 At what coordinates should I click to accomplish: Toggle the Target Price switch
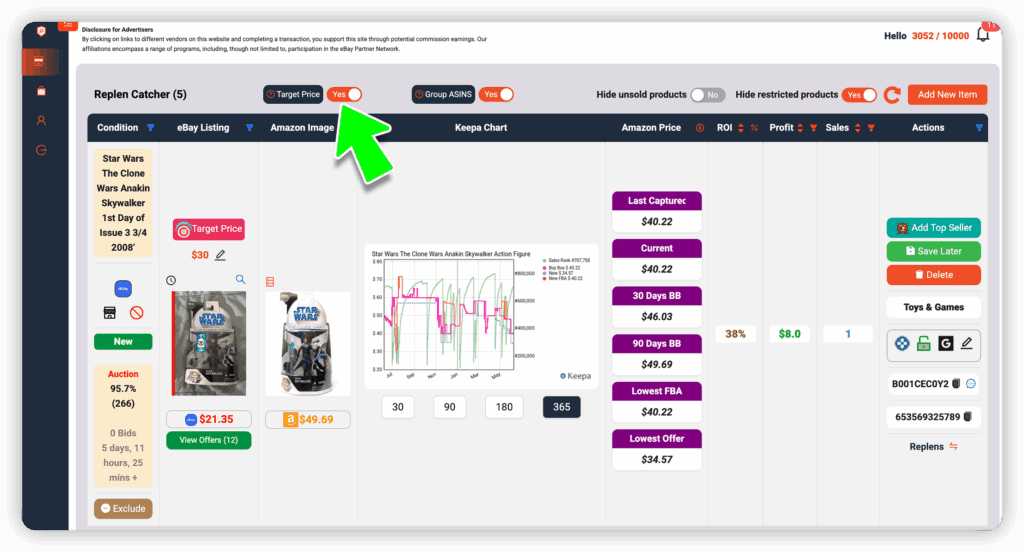tap(344, 95)
